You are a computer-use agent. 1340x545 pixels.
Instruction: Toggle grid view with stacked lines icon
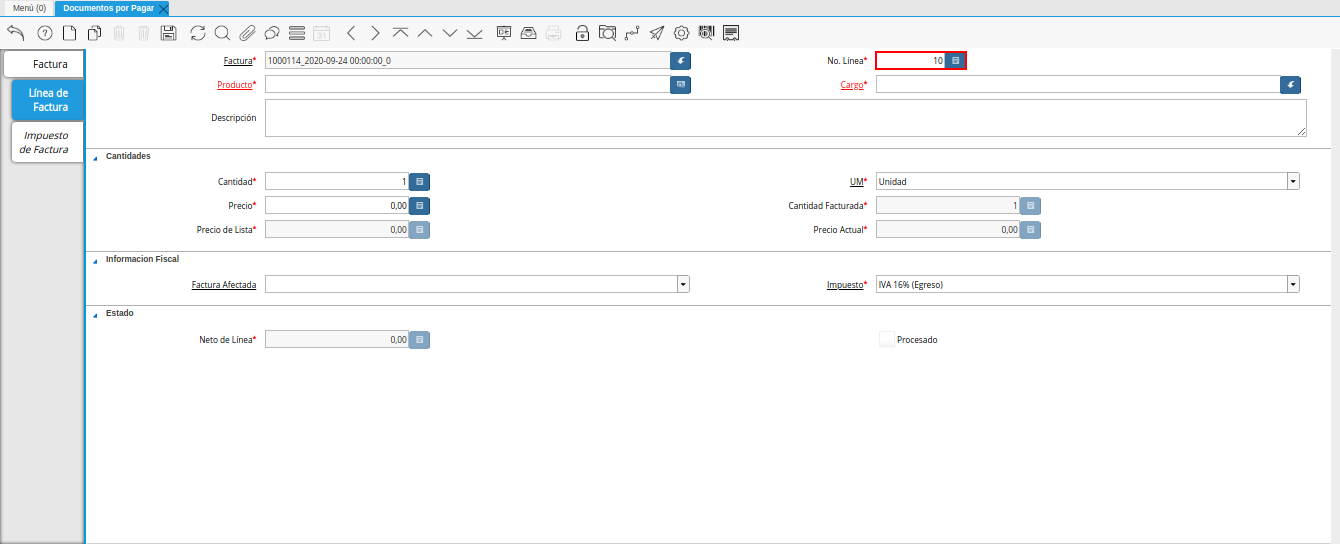(x=296, y=32)
